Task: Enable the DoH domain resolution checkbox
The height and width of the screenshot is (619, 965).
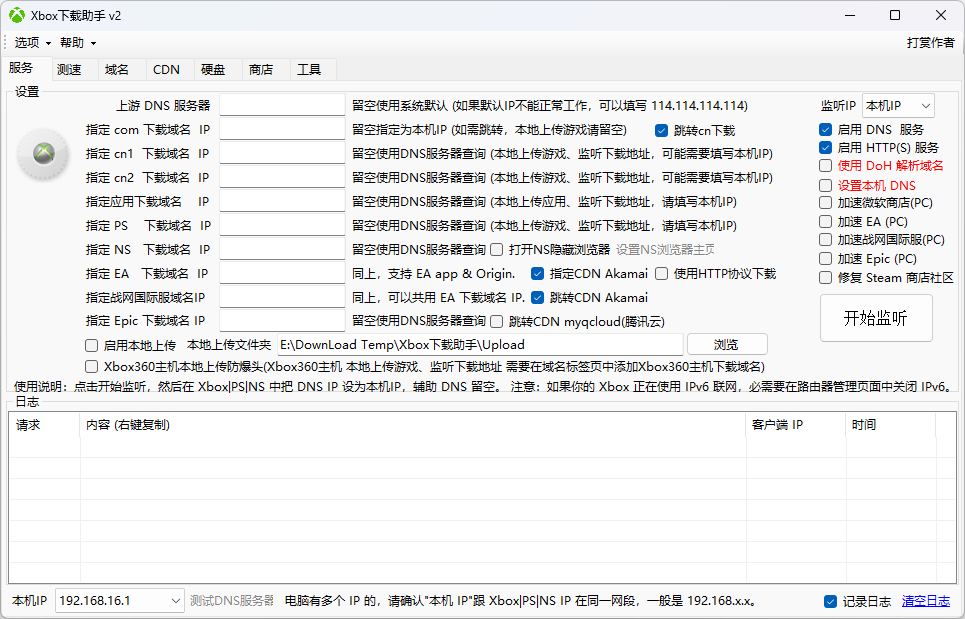Action: tap(825, 166)
